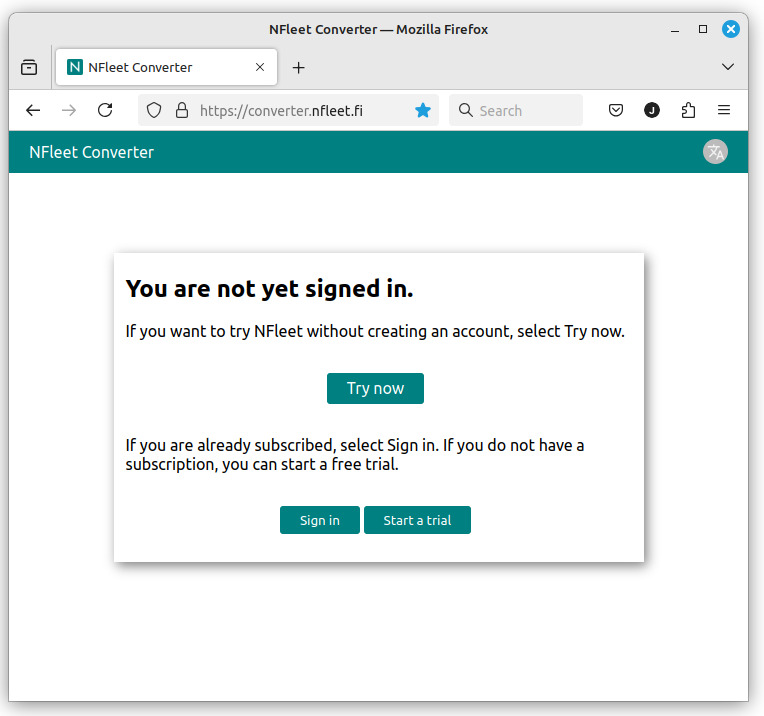Click the 'You are not yet signed in.' heading
The image size is (764, 716).
coord(269,289)
